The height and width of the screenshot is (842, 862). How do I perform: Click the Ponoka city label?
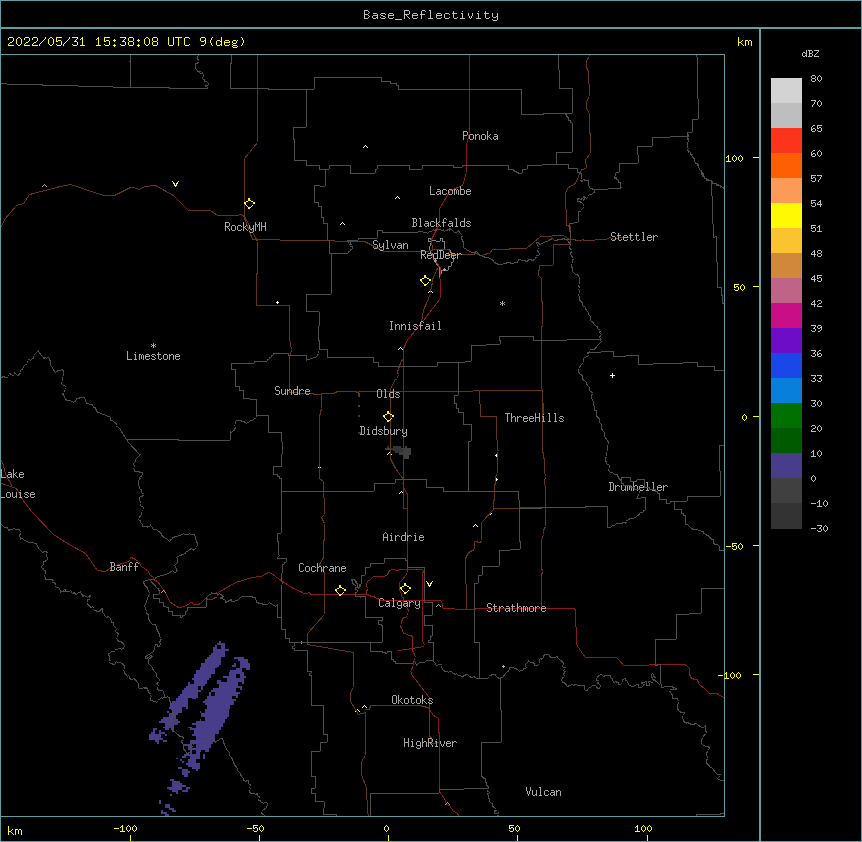pyautogui.click(x=480, y=136)
